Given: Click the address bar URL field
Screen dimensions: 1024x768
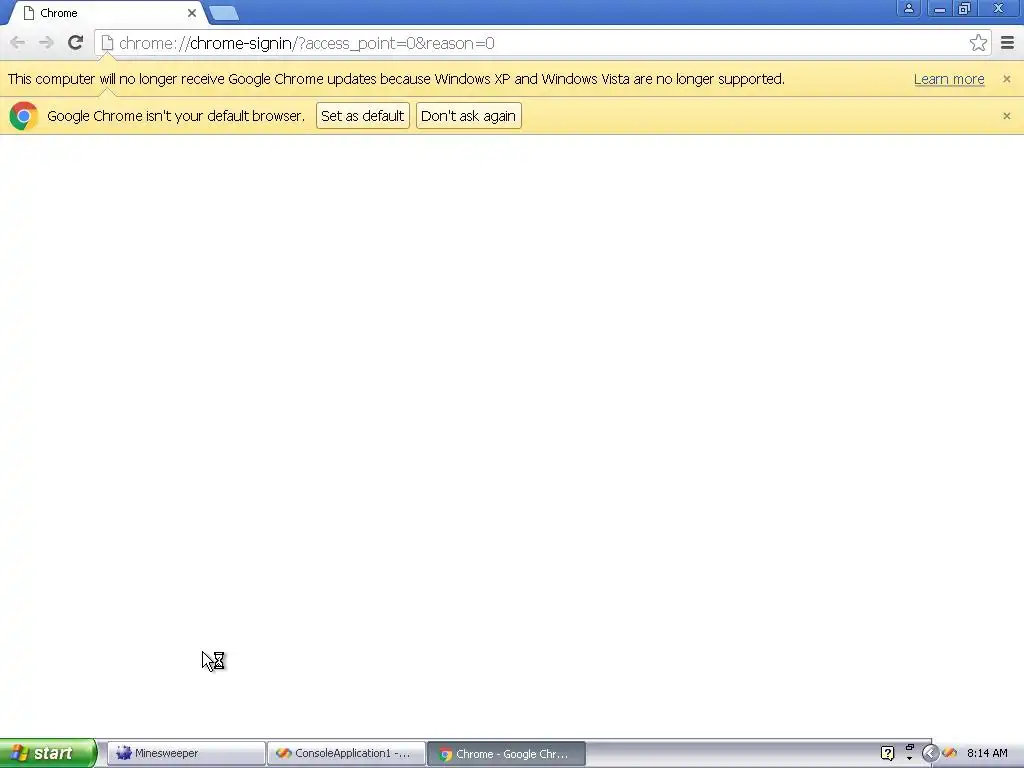Looking at the screenshot, I should point(542,43).
